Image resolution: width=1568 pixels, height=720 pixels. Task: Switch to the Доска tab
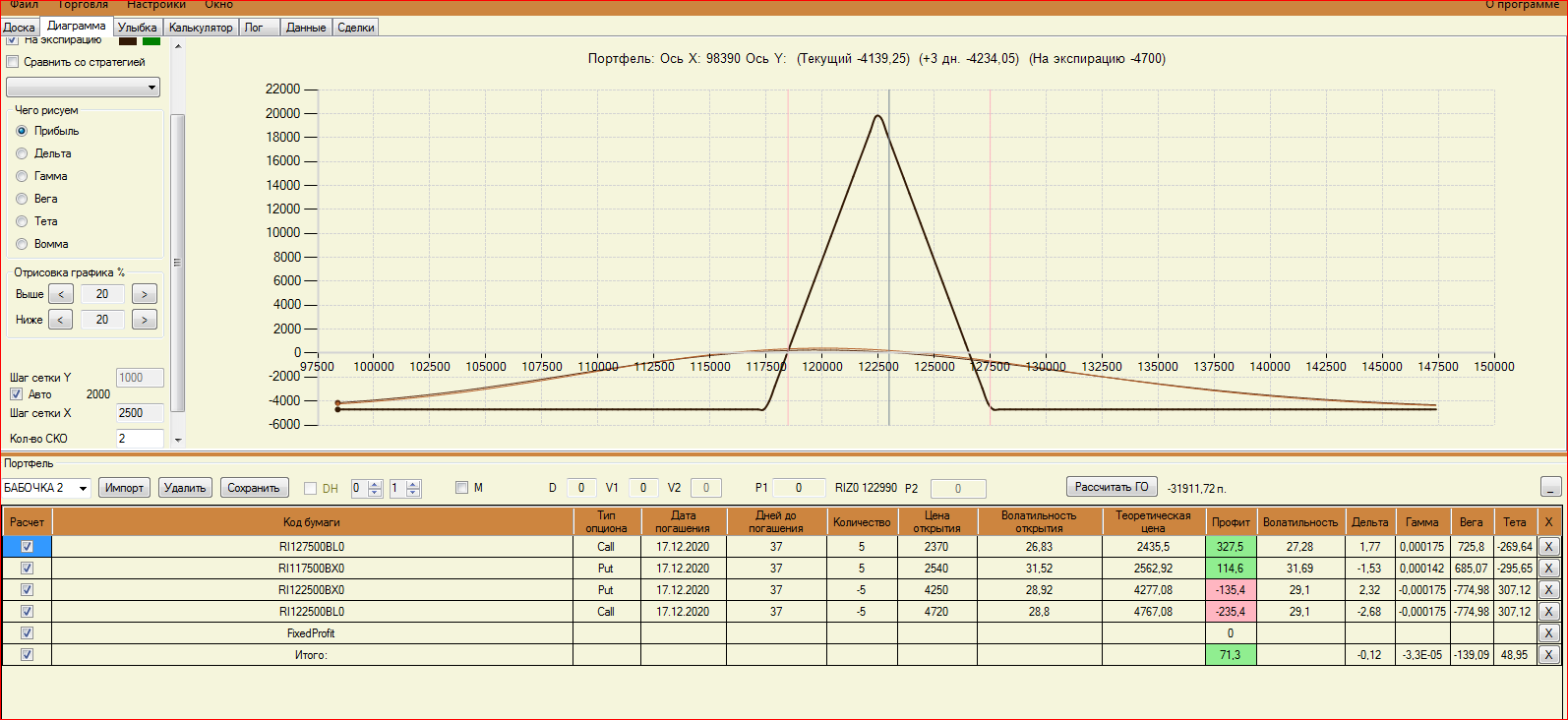pyautogui.click(x=20, y=28)
